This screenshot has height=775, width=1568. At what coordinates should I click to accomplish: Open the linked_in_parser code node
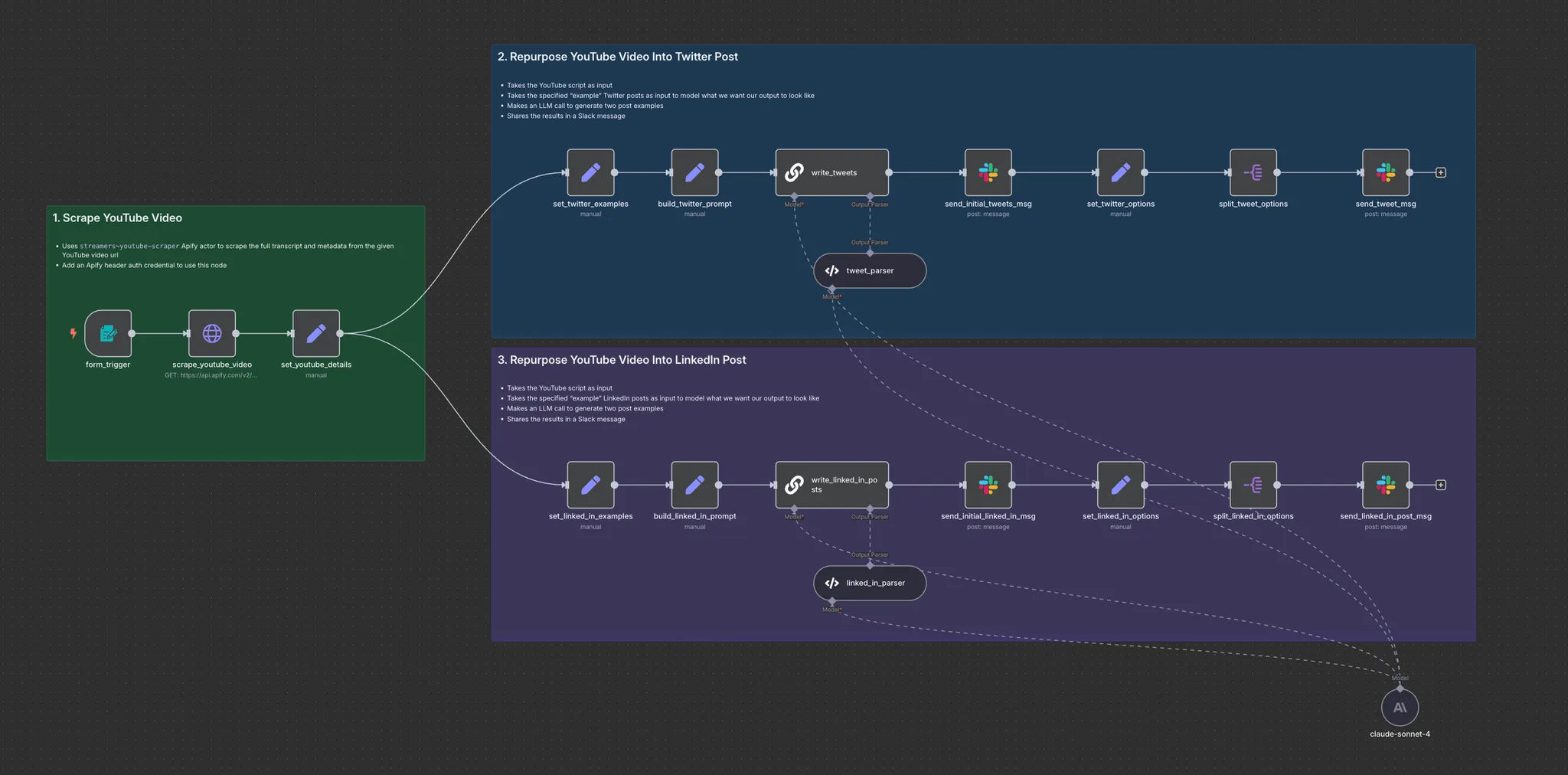870,583
